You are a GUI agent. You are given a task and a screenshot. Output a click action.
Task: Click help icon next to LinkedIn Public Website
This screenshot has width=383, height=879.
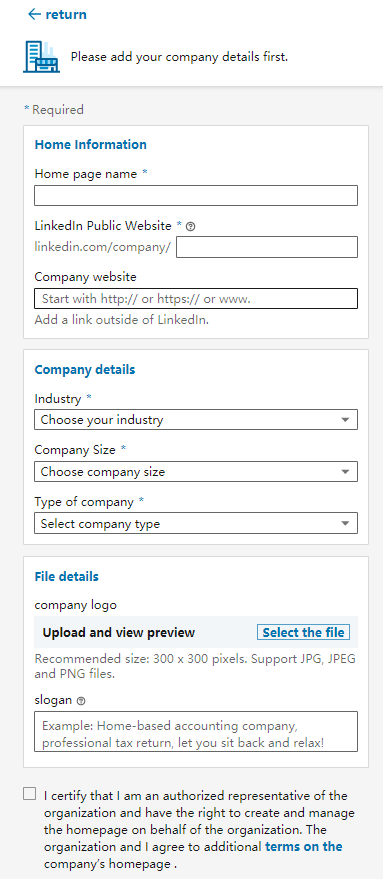191,226
